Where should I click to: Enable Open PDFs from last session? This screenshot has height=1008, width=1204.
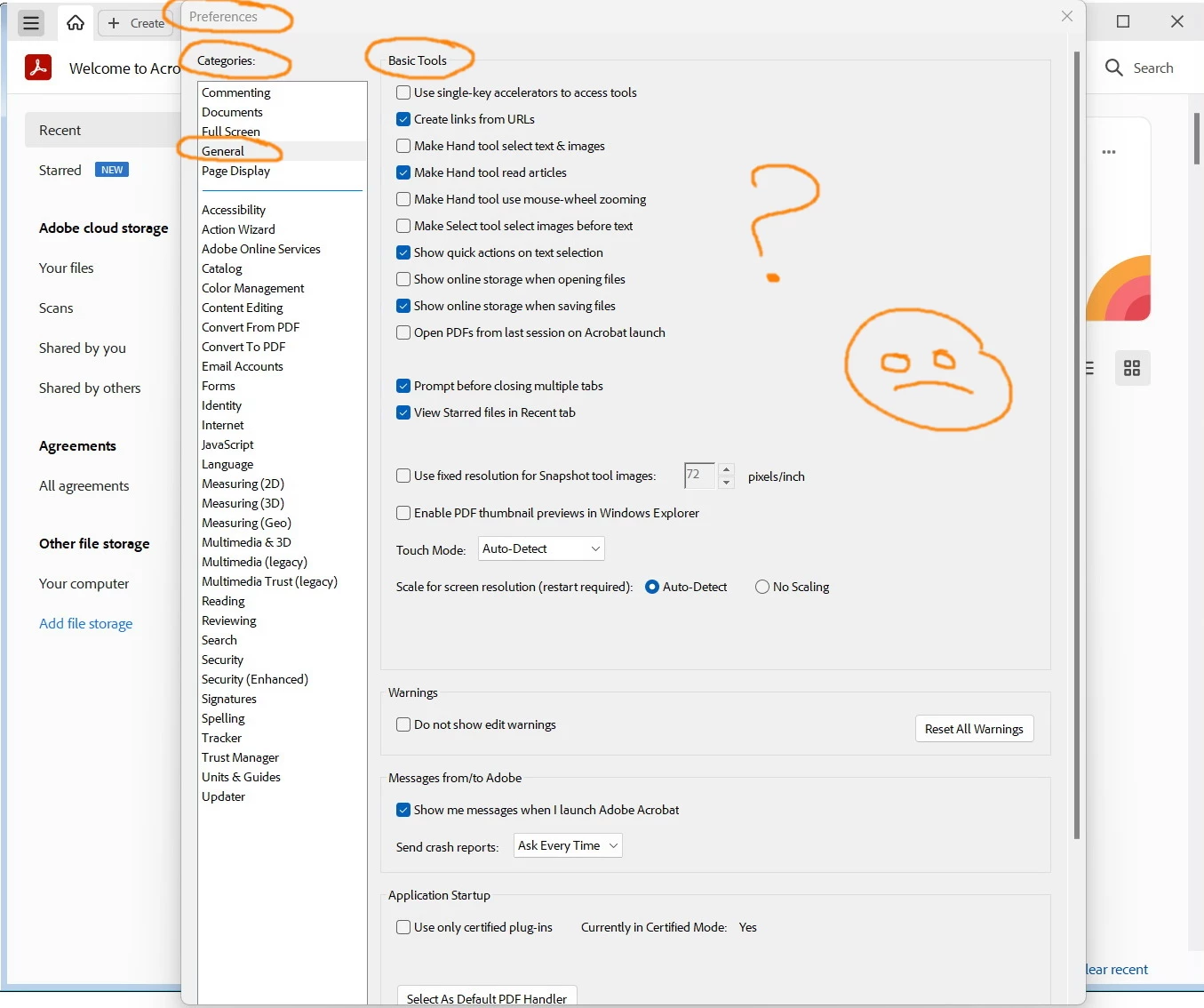pos(403,332)
